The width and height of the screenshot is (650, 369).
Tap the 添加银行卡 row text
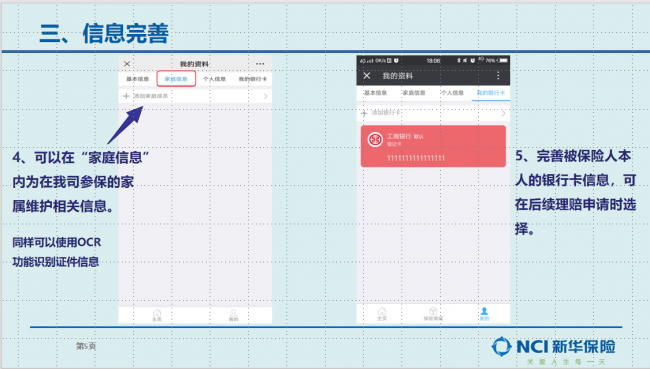click(386, 112)
